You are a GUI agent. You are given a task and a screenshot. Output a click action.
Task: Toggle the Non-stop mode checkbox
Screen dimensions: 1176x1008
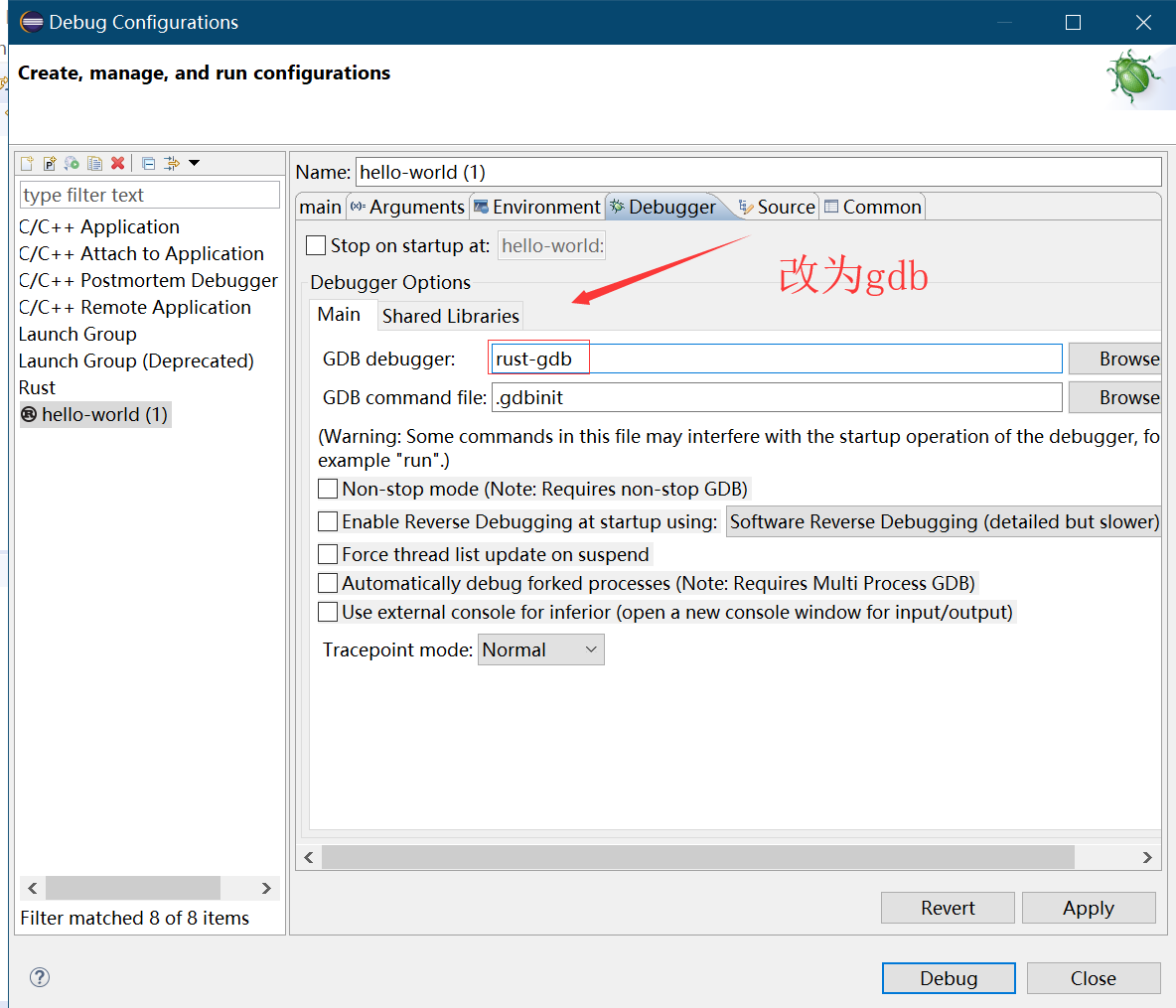[328, 489]
